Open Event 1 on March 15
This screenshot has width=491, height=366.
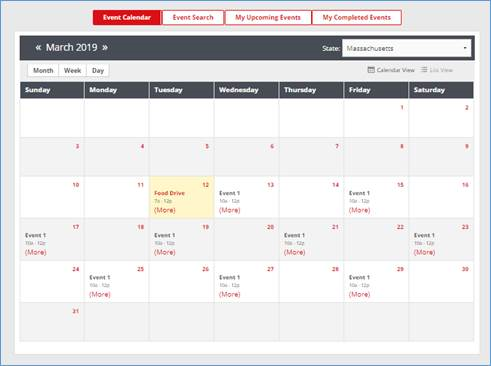click(359, 193)
